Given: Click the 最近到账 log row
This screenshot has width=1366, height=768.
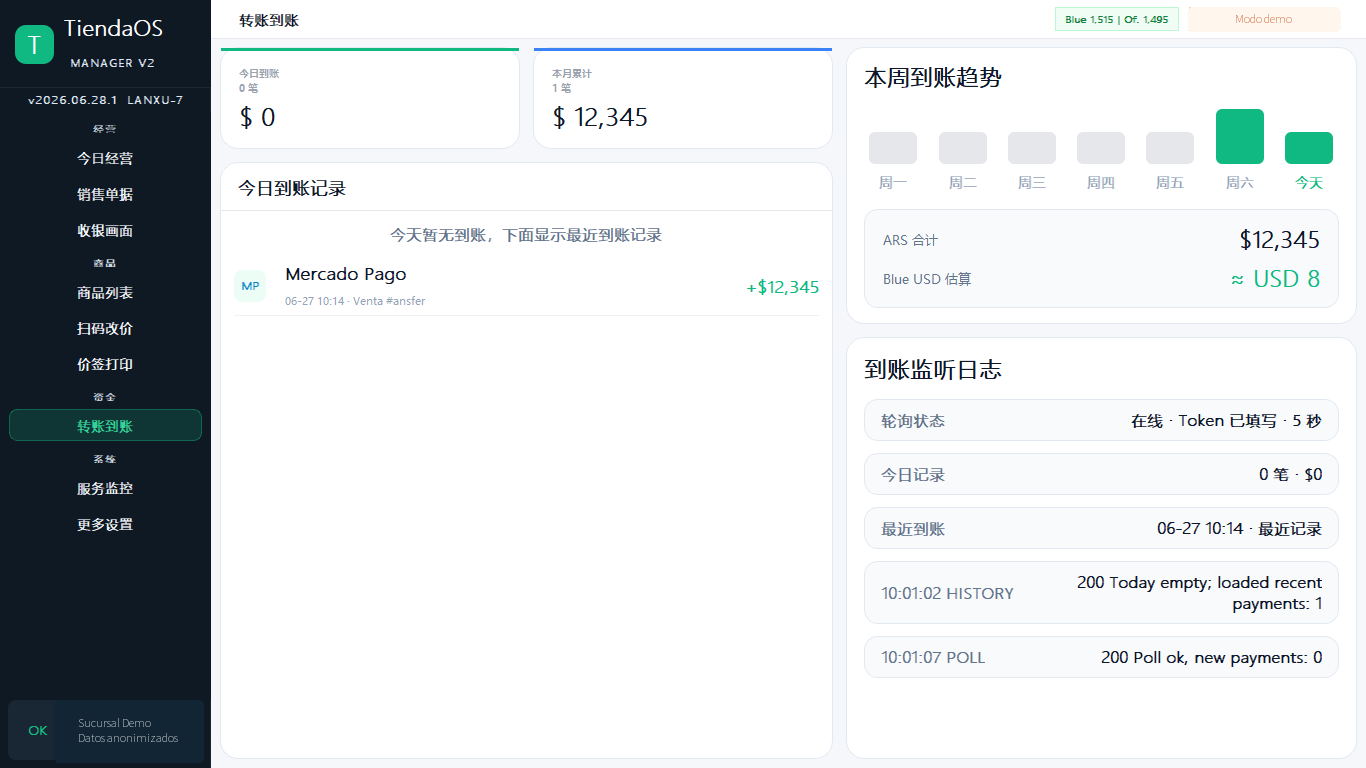Looking at the screenshot, I should [1101, 528].
